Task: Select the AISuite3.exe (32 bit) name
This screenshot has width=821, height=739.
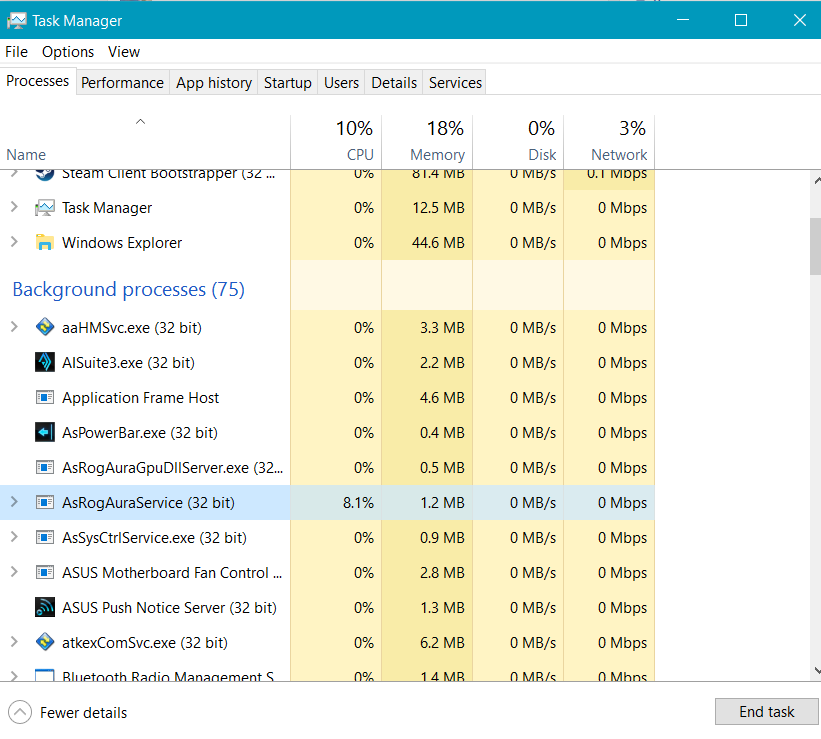Action: [x=128, y=363]
